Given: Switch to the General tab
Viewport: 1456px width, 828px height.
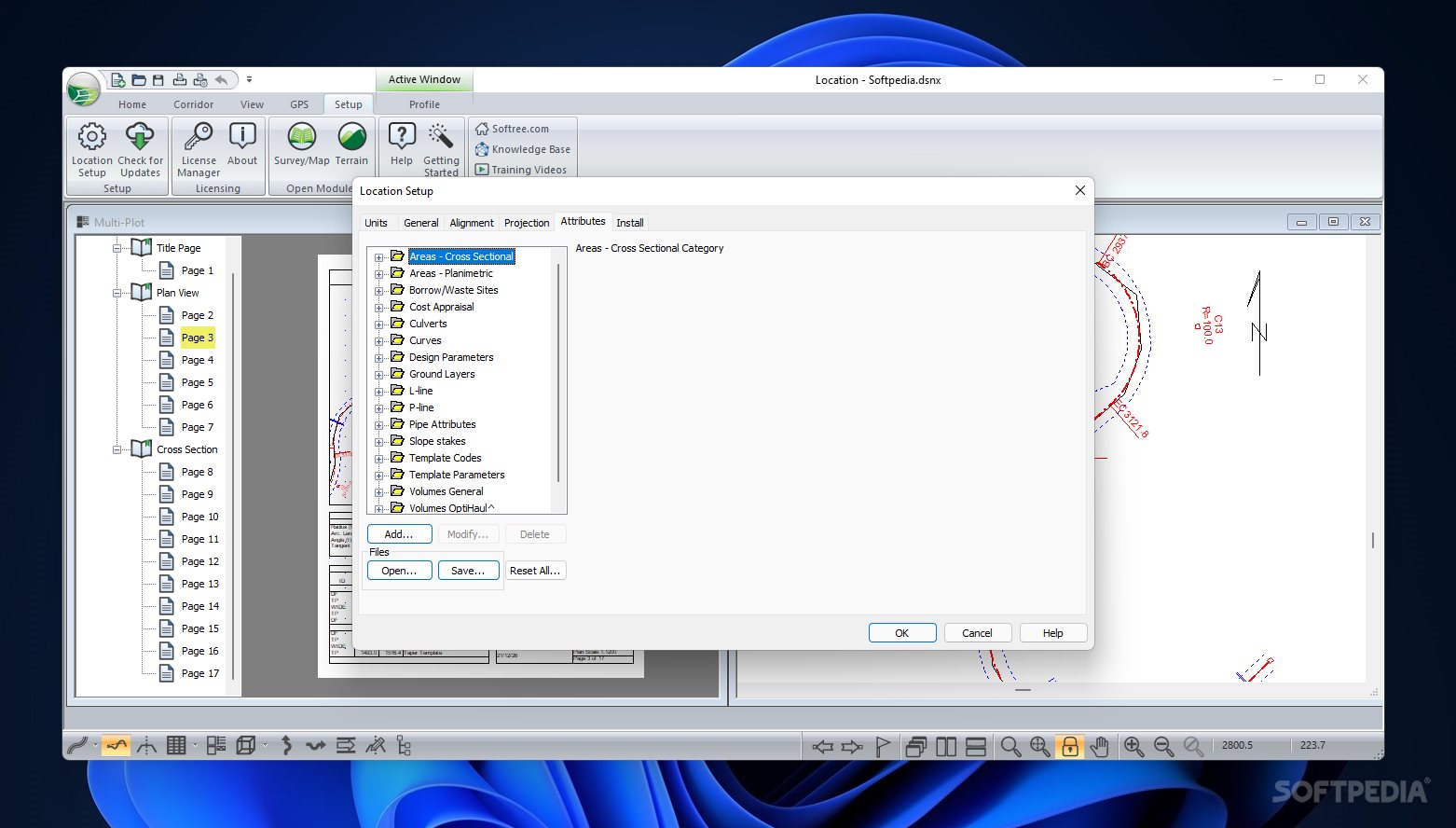Looking at the screenshot, I should [420, 223].
